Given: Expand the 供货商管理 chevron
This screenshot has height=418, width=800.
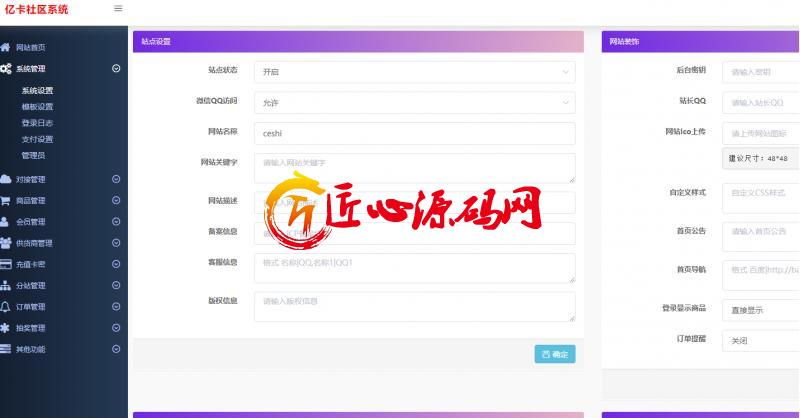Looking at the screenshot, I should click(116, 243).
